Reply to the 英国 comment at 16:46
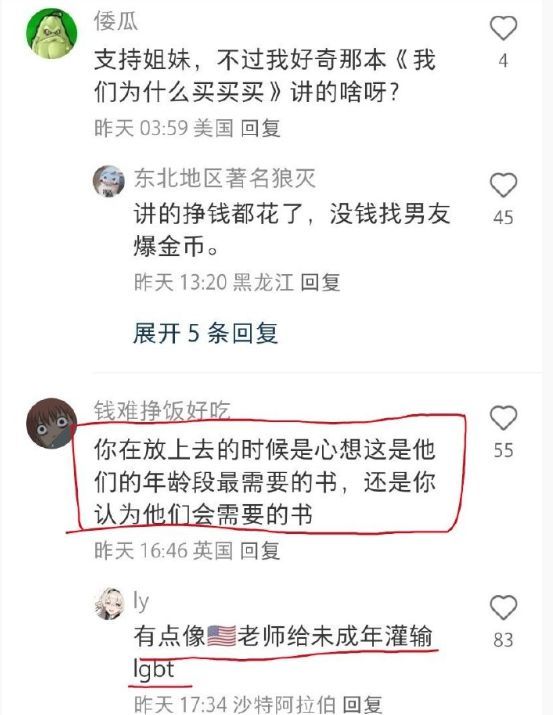The width and height of the screenshot is (553, 715). [260, 550]
